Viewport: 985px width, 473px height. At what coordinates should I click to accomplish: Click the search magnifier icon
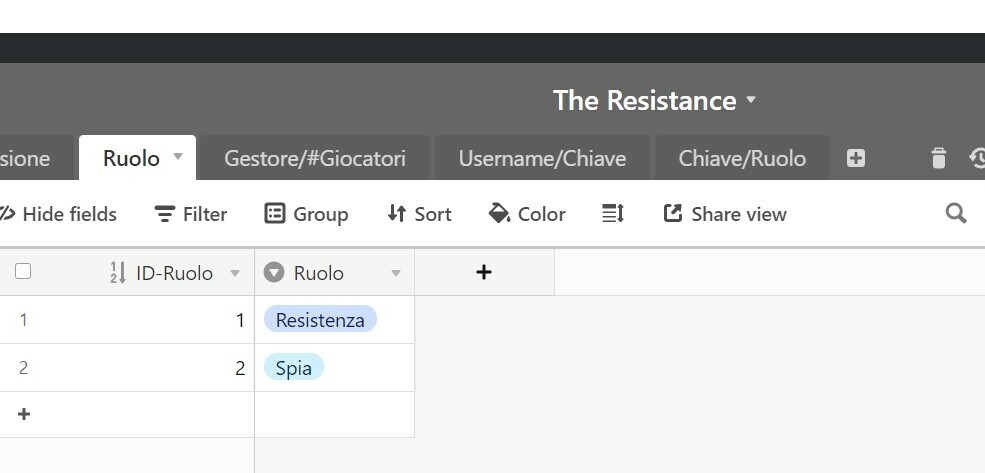tap(955, 214)
